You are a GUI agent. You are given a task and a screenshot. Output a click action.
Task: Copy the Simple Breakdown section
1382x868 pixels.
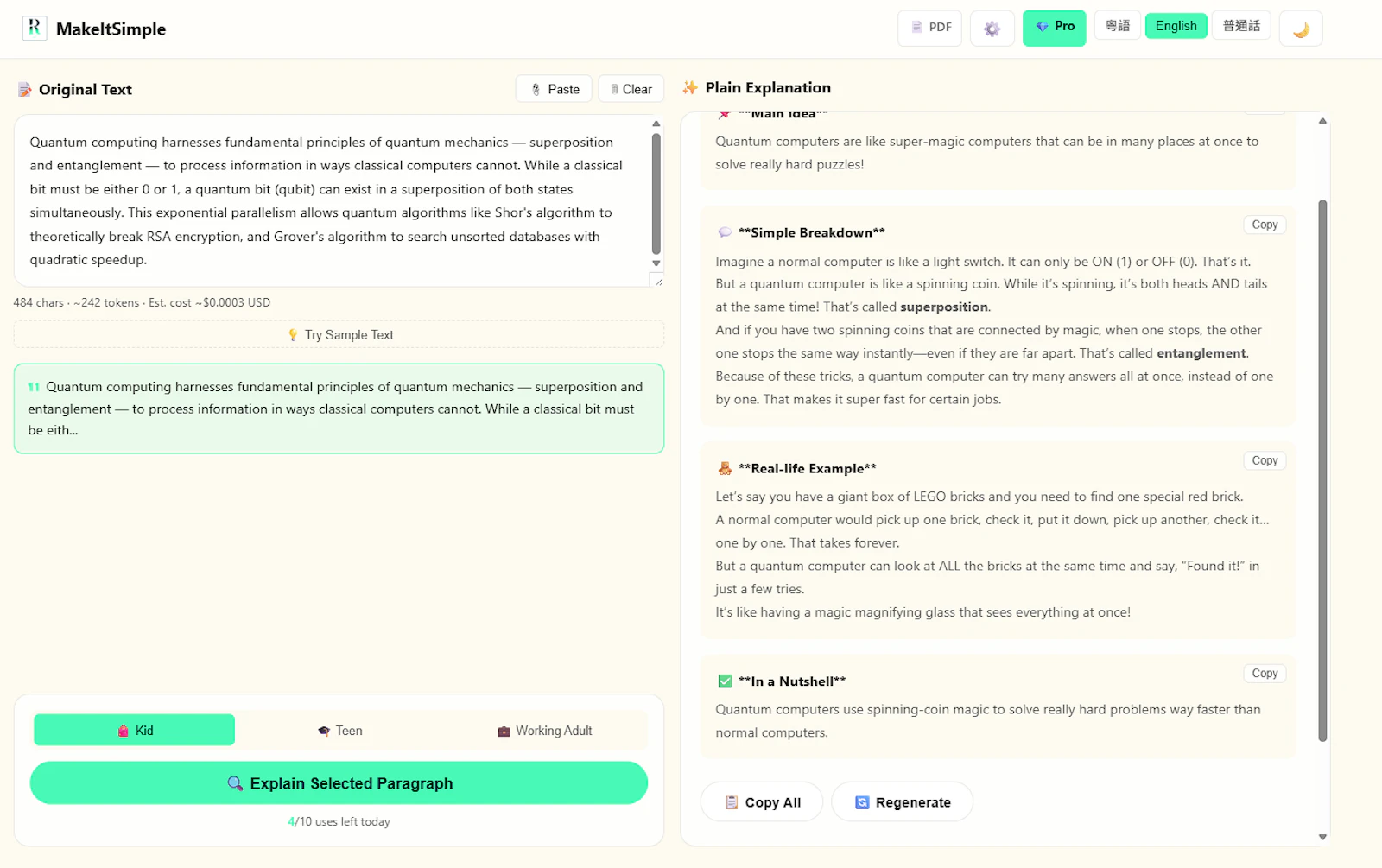coord(1265,225)
